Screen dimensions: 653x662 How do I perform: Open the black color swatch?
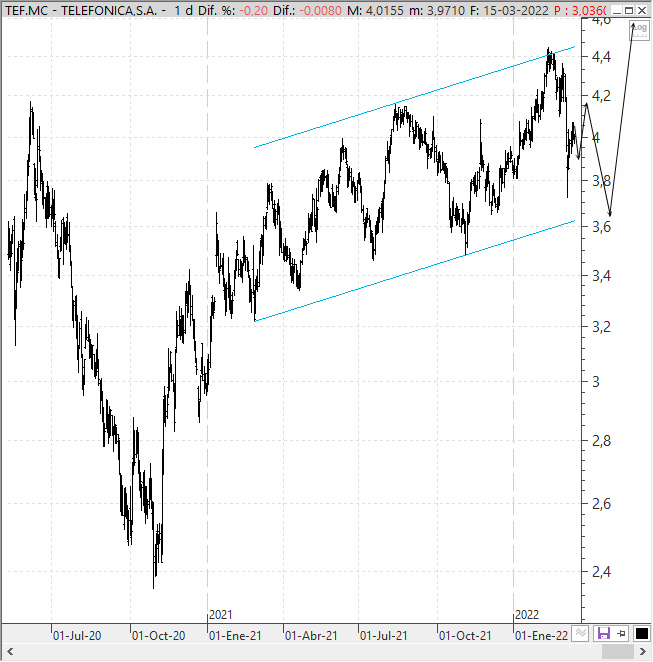point(642,634)
